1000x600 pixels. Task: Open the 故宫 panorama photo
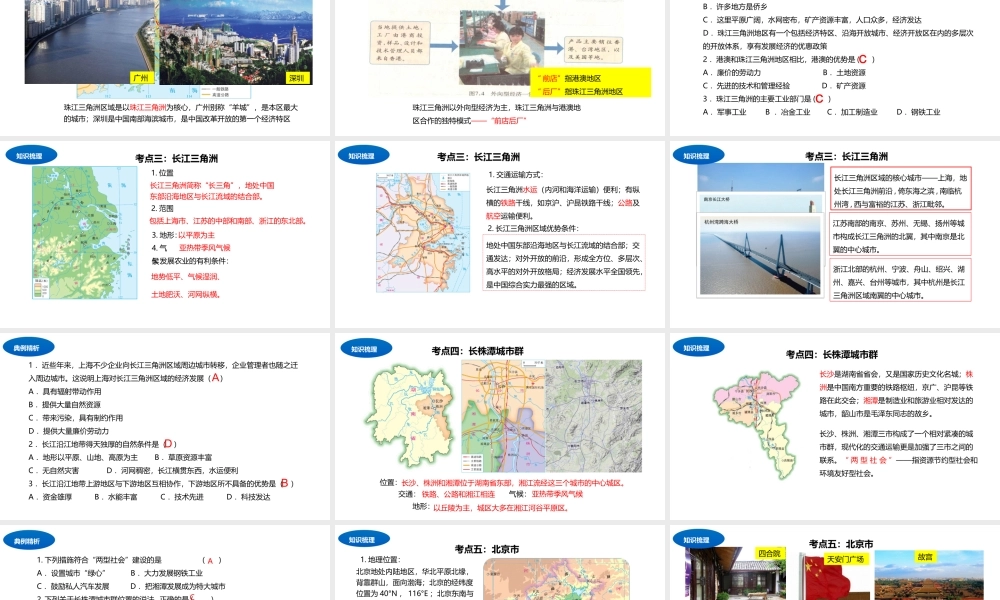click(929, 576)
